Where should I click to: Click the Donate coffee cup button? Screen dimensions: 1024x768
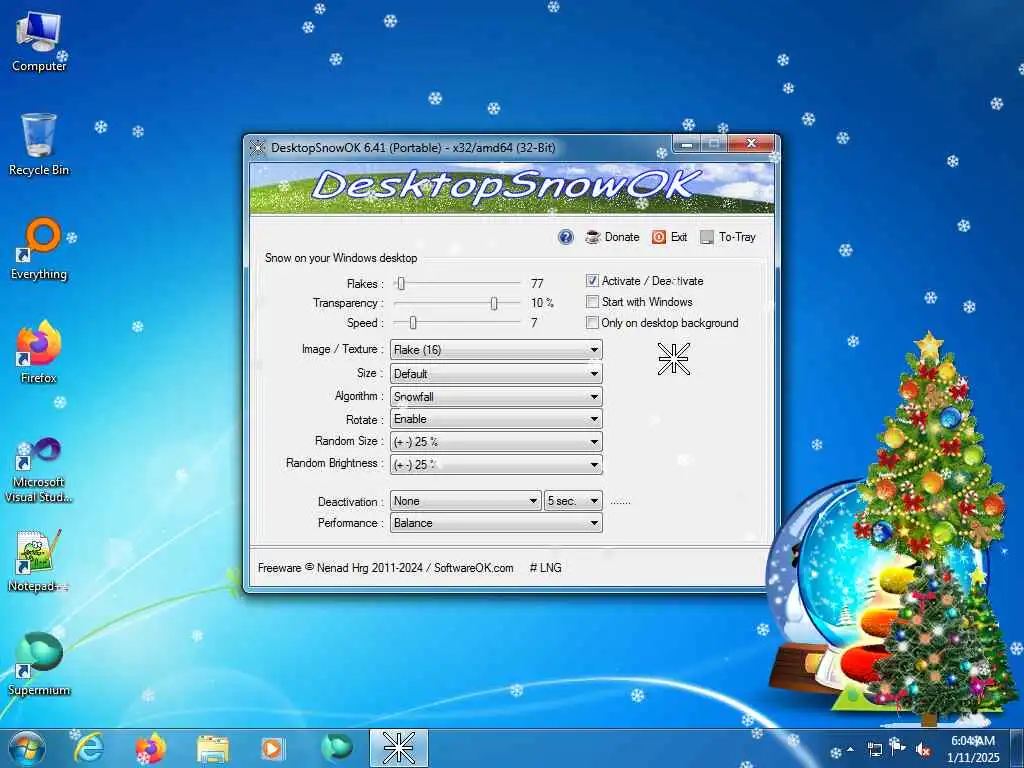[x=612, y=237]
